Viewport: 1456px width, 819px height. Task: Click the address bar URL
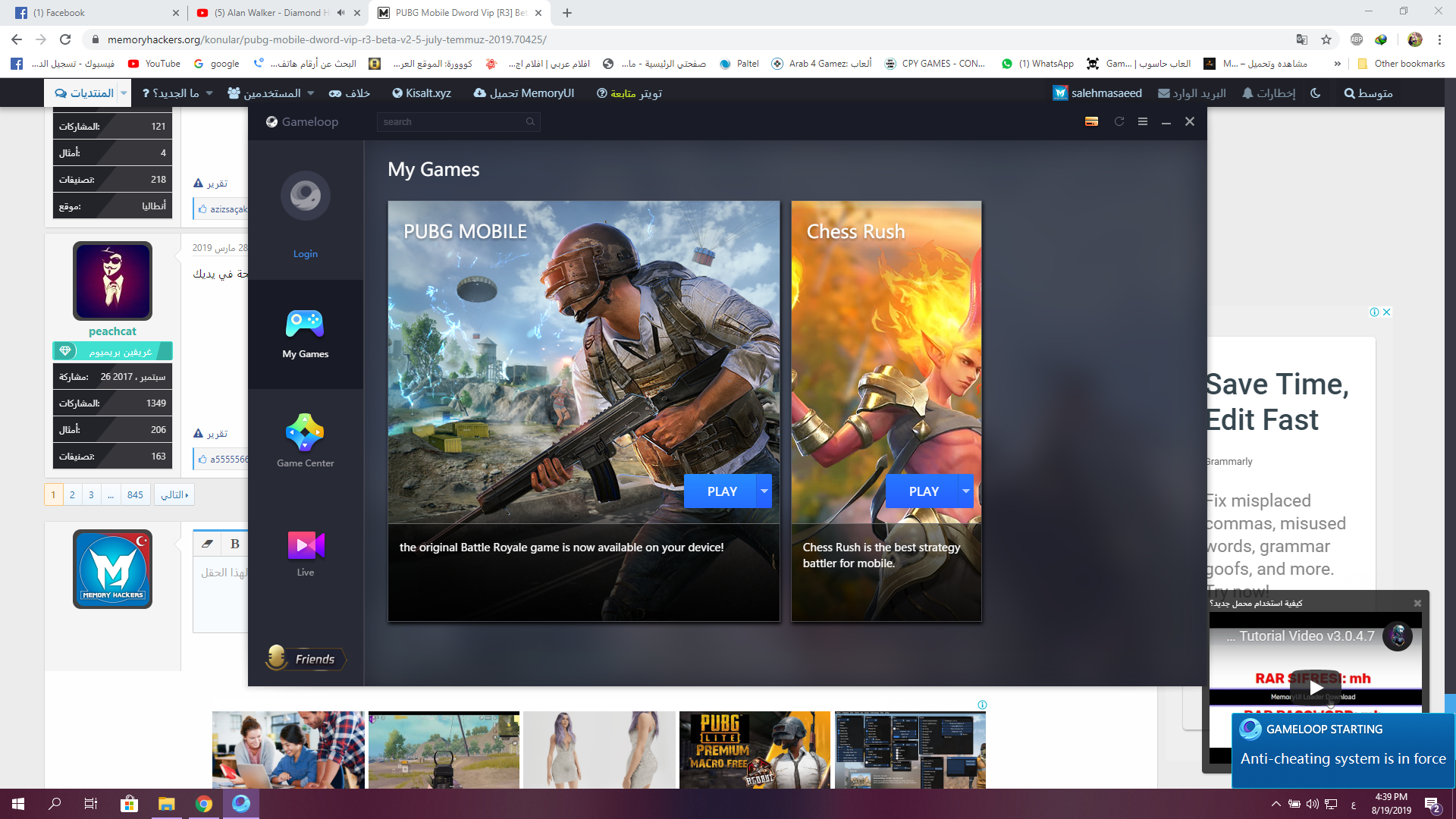click(x=327, y=39)
